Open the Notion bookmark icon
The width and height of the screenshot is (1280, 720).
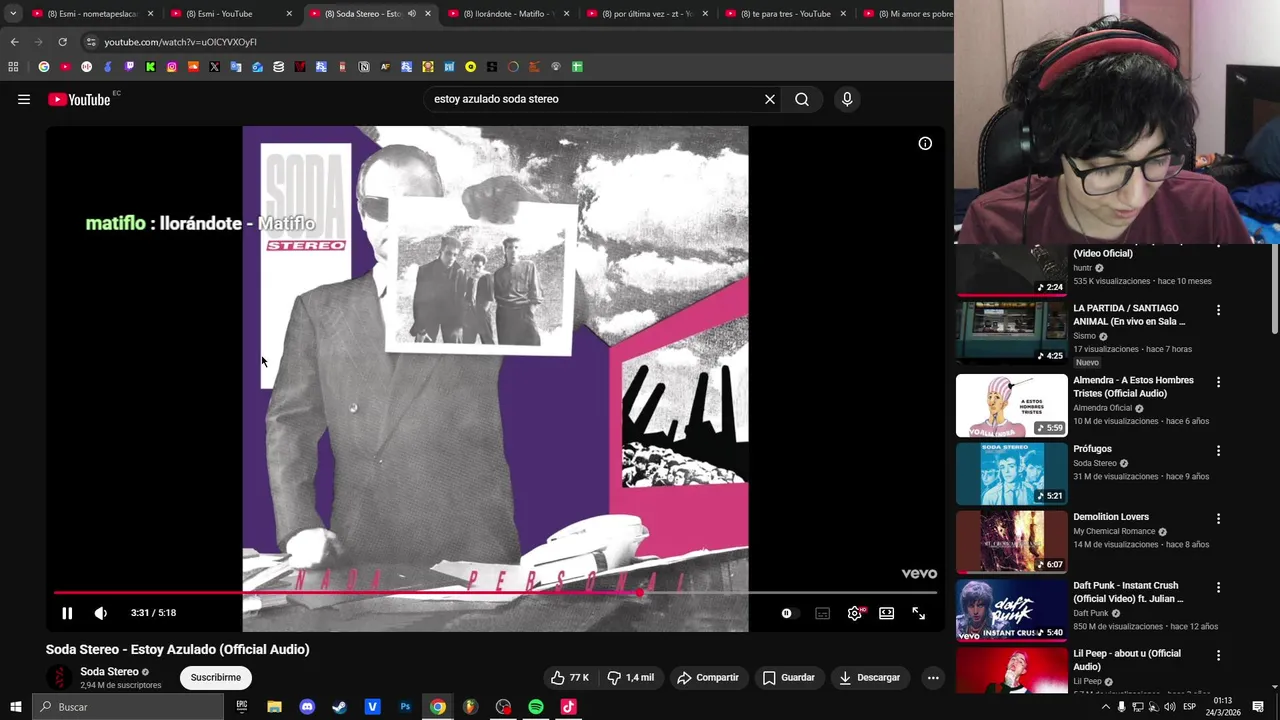[364, 67]
